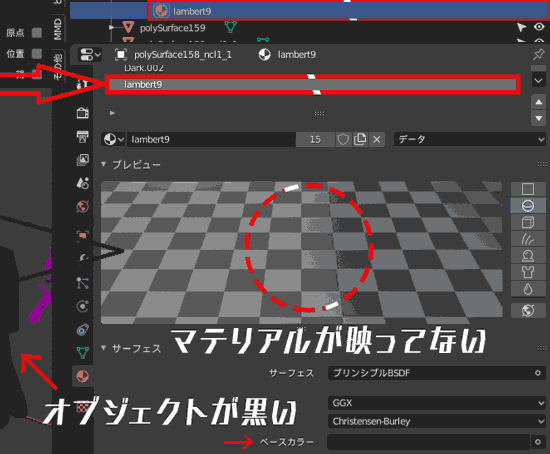Hide polySurface159 with eye icon

539,27
